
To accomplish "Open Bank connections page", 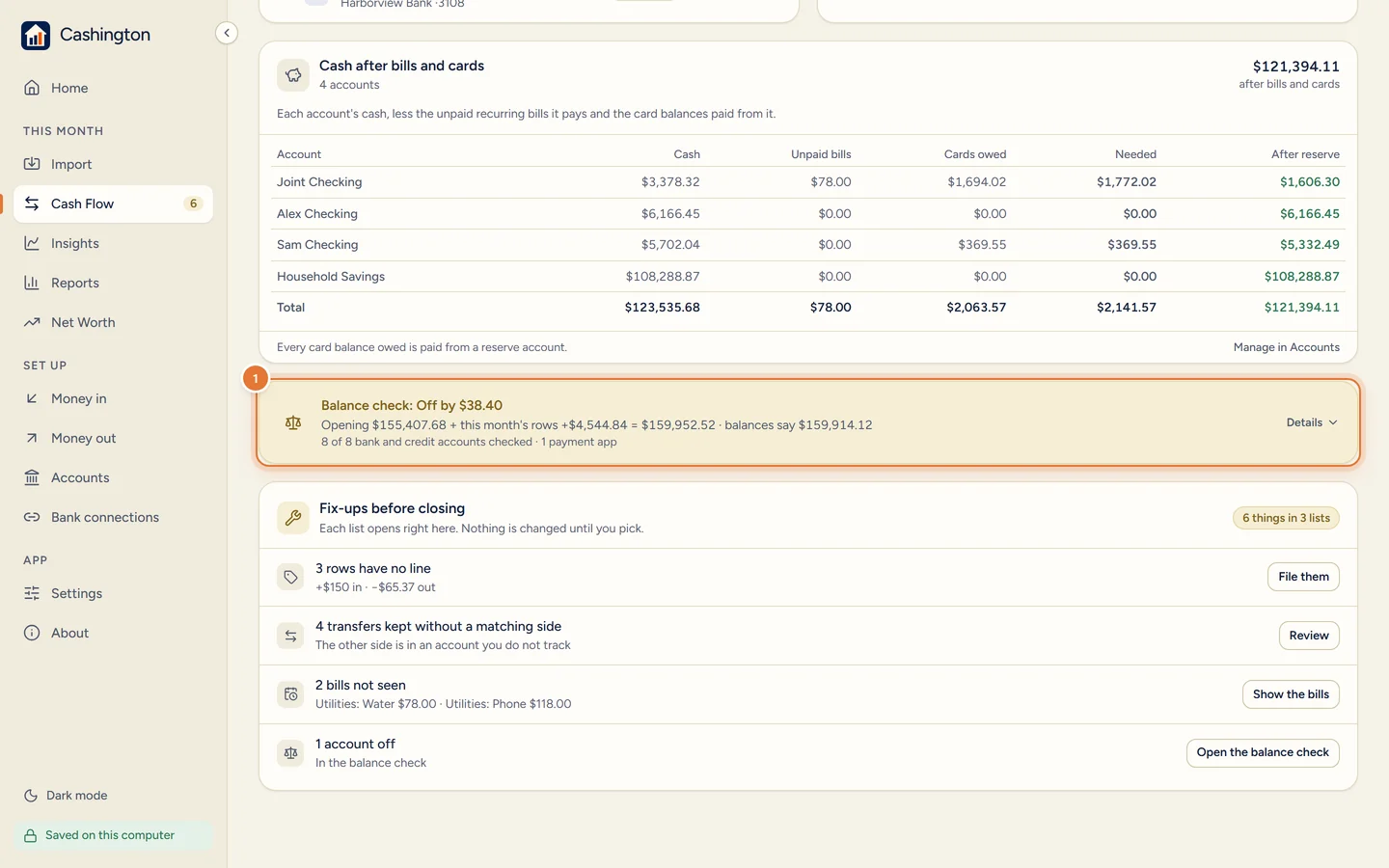I will pyautogui.click(x=114, y=517).
